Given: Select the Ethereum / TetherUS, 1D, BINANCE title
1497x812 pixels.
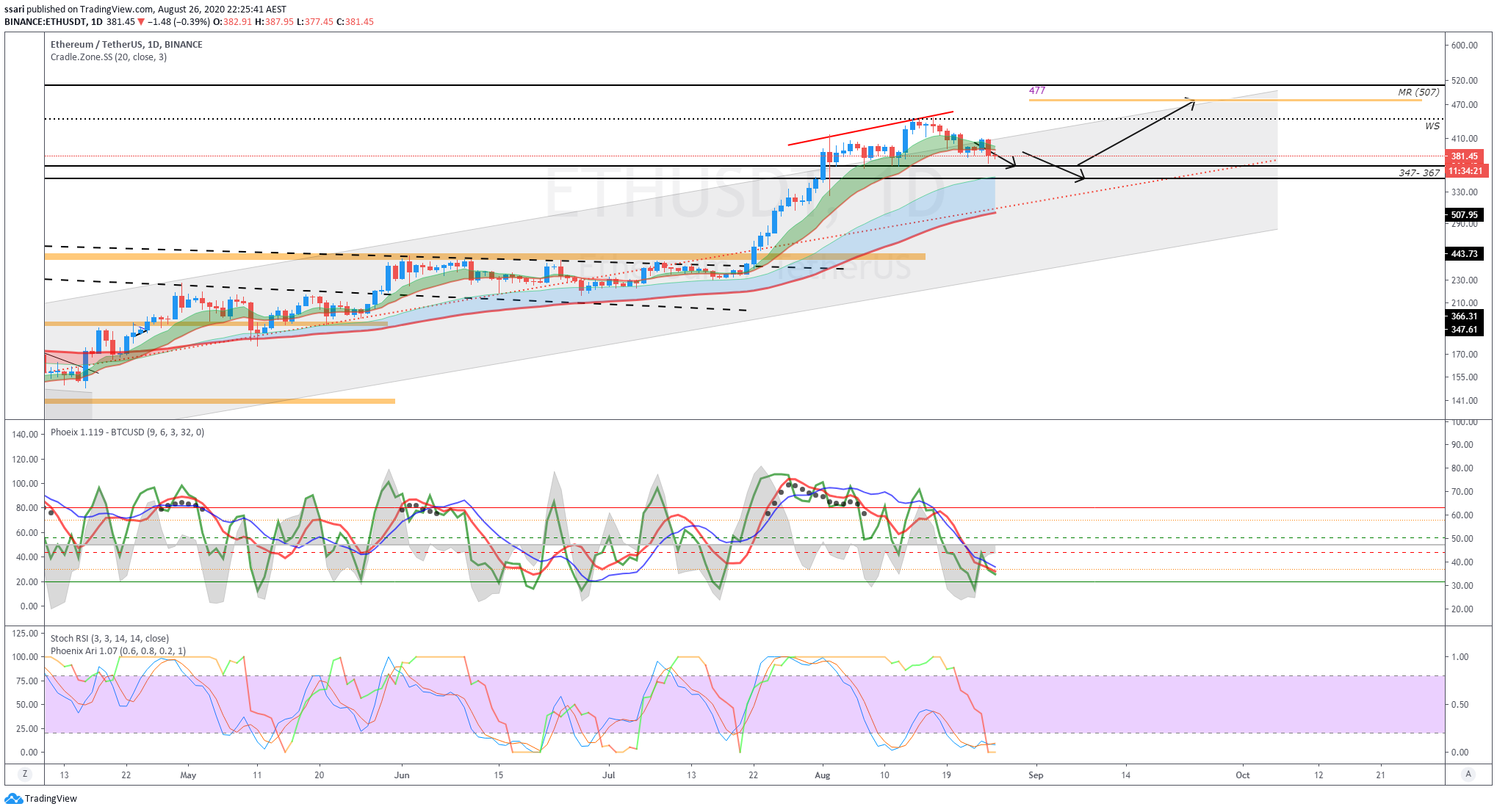Looking at the screenshot, I should (126, 44).
